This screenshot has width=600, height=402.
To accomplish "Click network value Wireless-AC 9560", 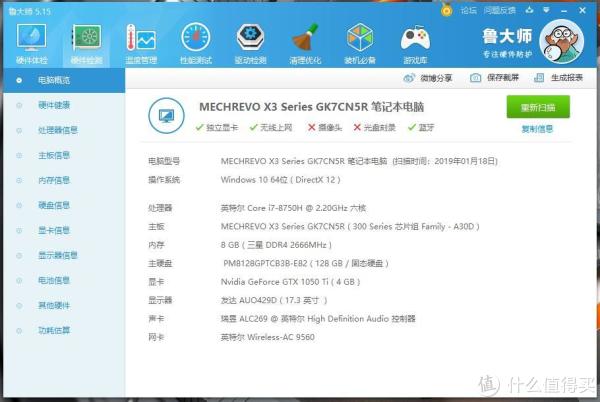I will pyautogui.click(x=267, y=337).
